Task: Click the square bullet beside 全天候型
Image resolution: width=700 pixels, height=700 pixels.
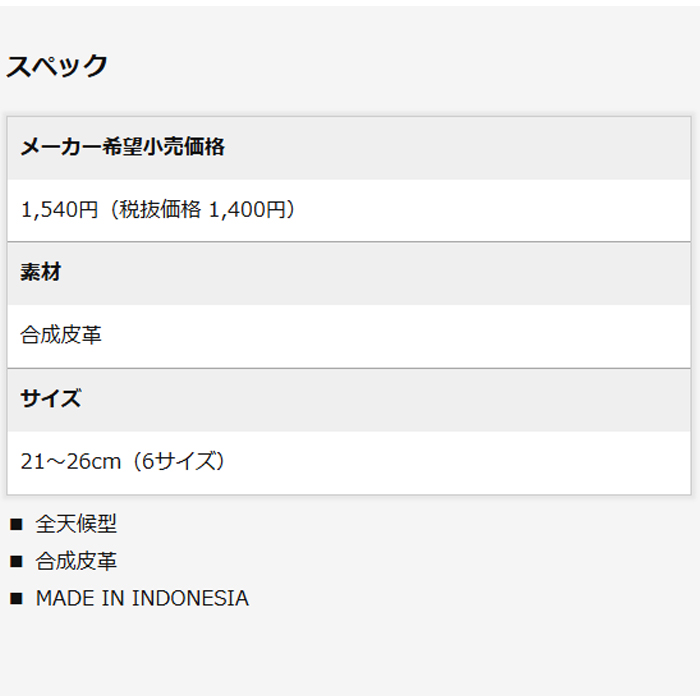Action: tap(15, 524)
